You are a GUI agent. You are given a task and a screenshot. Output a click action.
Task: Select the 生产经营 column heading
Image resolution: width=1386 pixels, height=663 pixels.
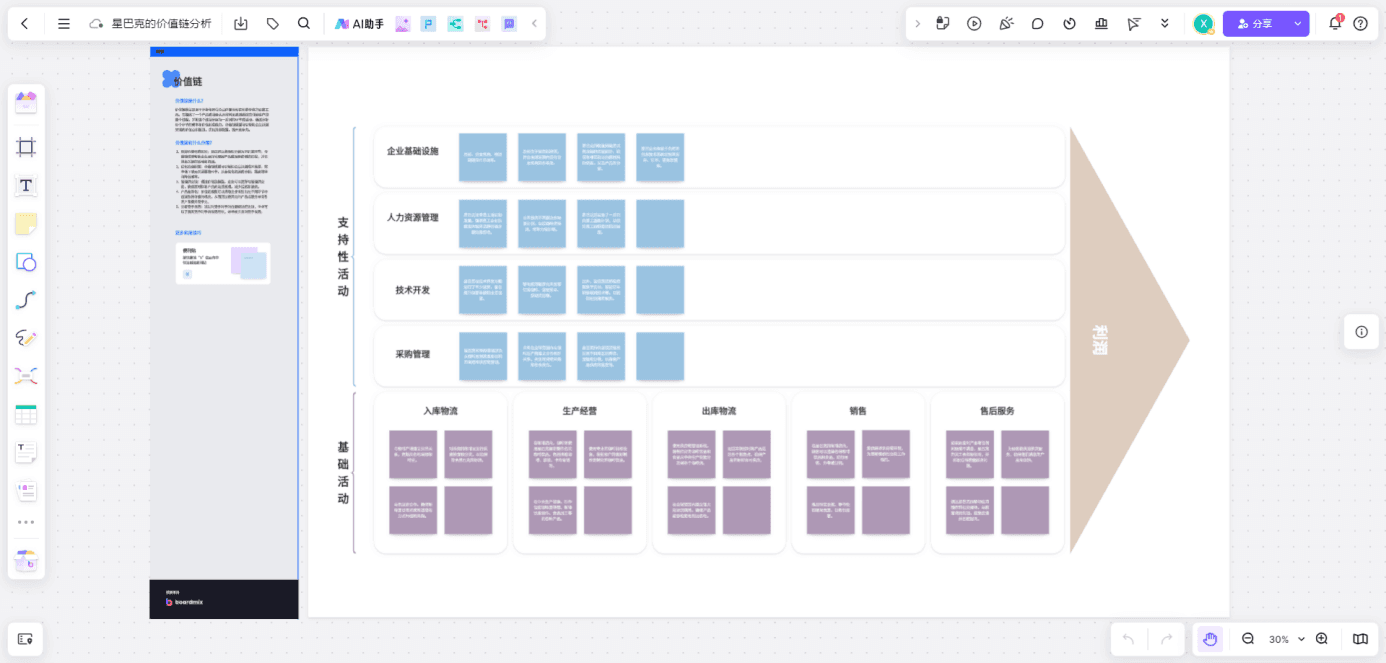point(579,411)
